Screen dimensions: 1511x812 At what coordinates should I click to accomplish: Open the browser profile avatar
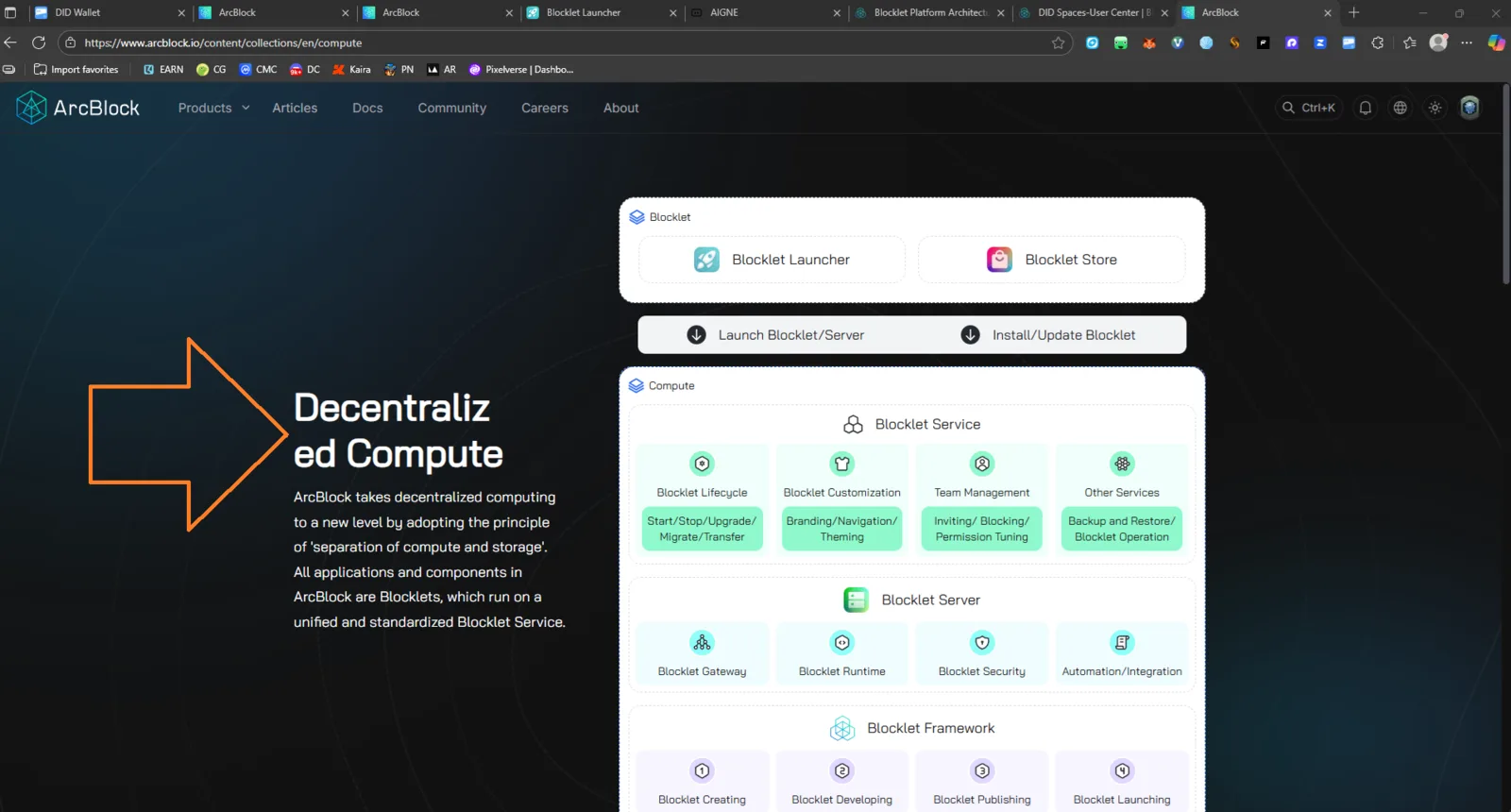(1438, 42)
